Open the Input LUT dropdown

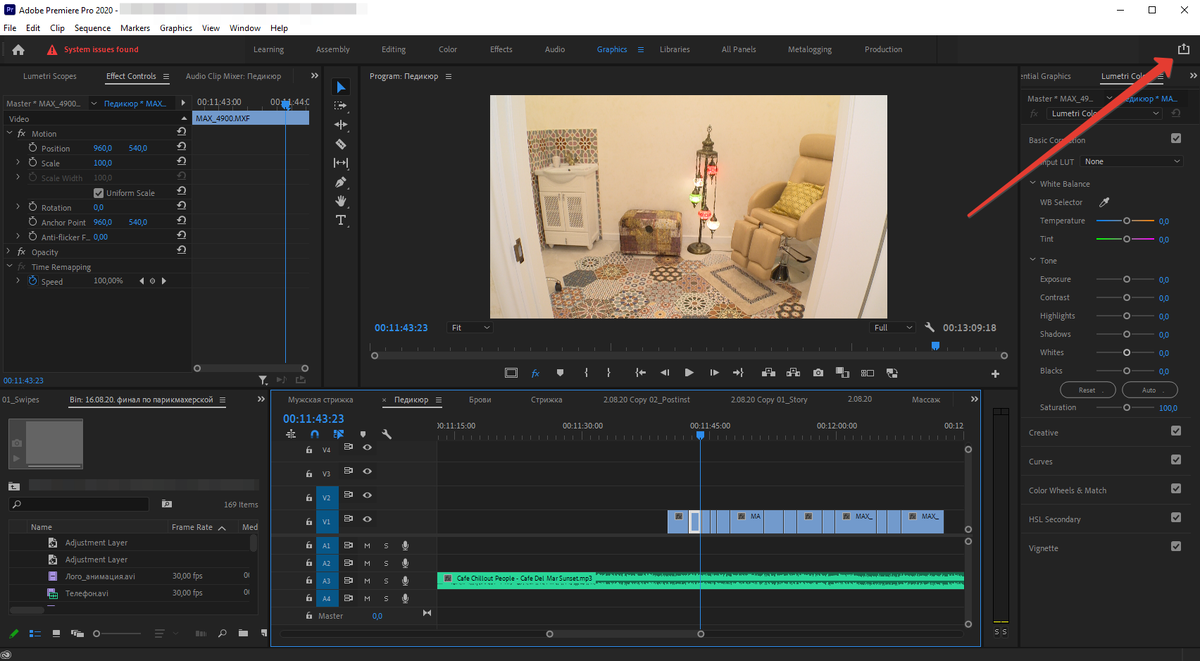(1132, 161)
